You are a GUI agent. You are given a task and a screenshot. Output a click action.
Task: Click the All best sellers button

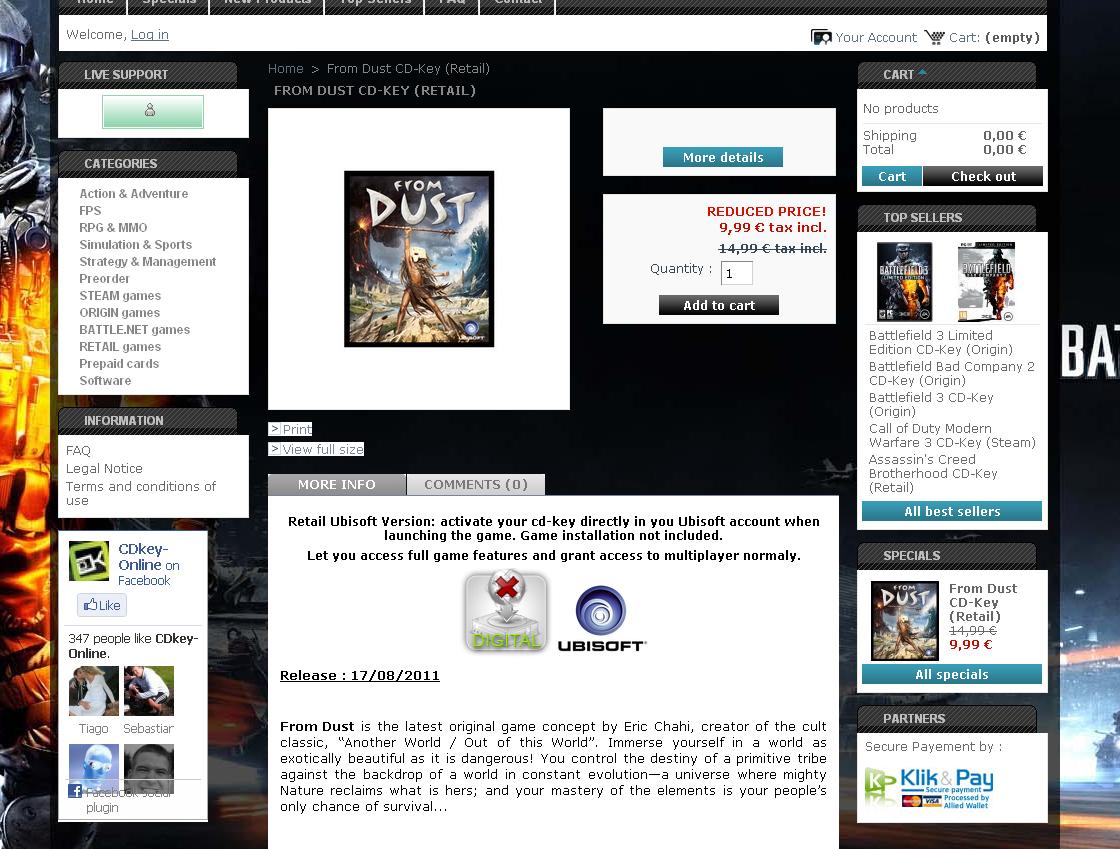click(951, 511)
